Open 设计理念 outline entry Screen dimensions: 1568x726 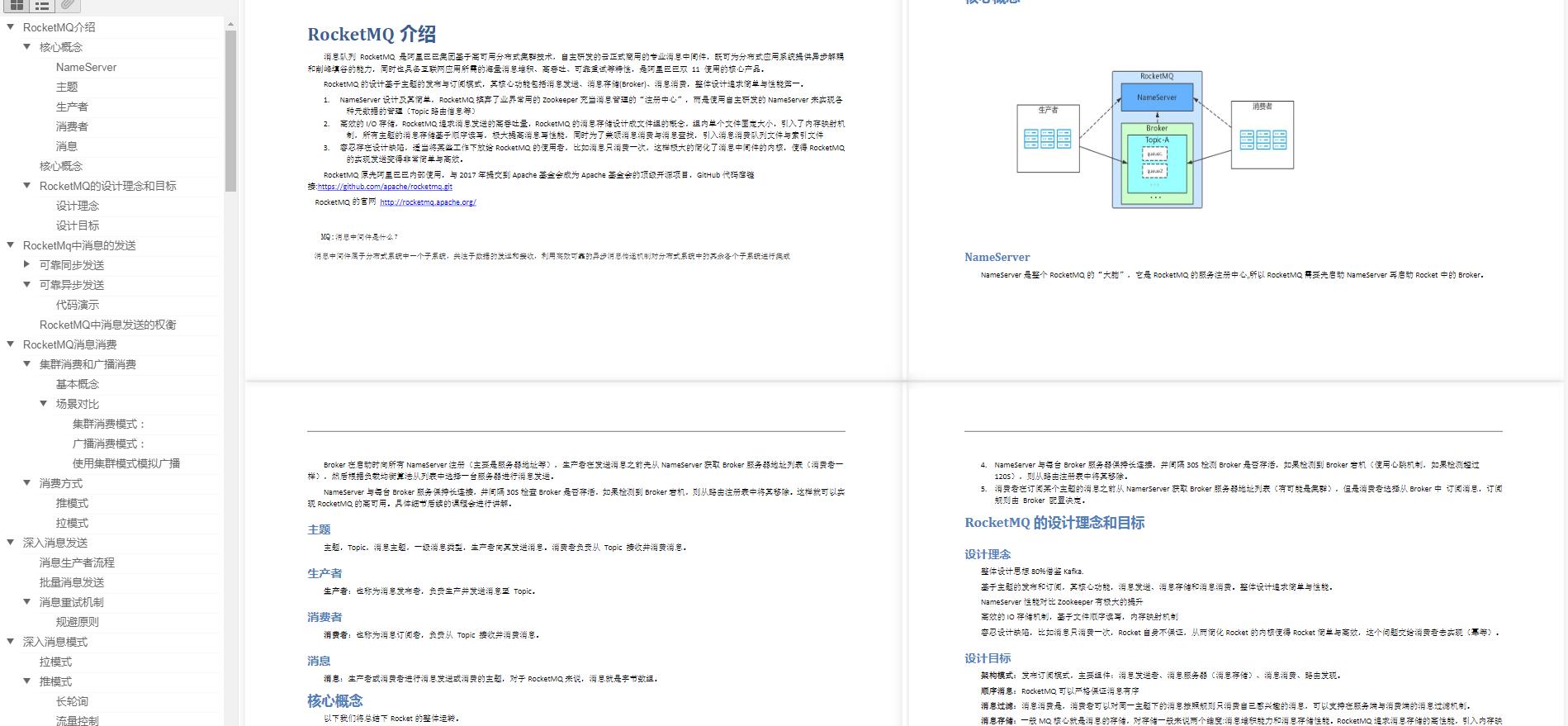click(78, 206)
